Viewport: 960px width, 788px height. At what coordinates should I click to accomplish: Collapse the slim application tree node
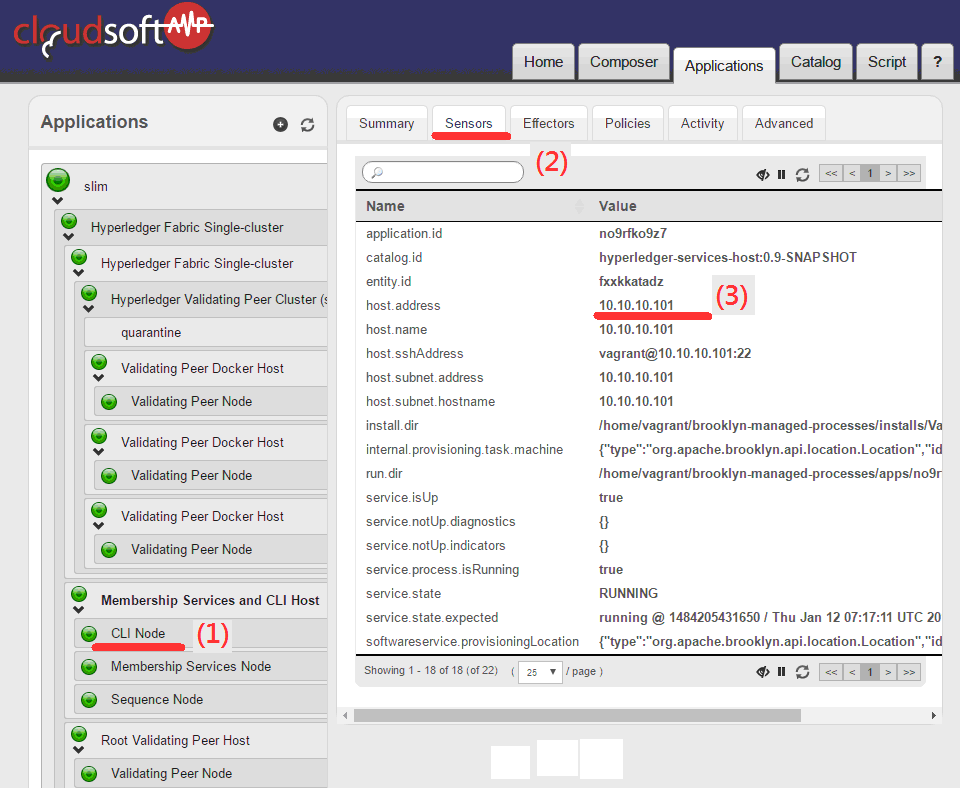58,200
